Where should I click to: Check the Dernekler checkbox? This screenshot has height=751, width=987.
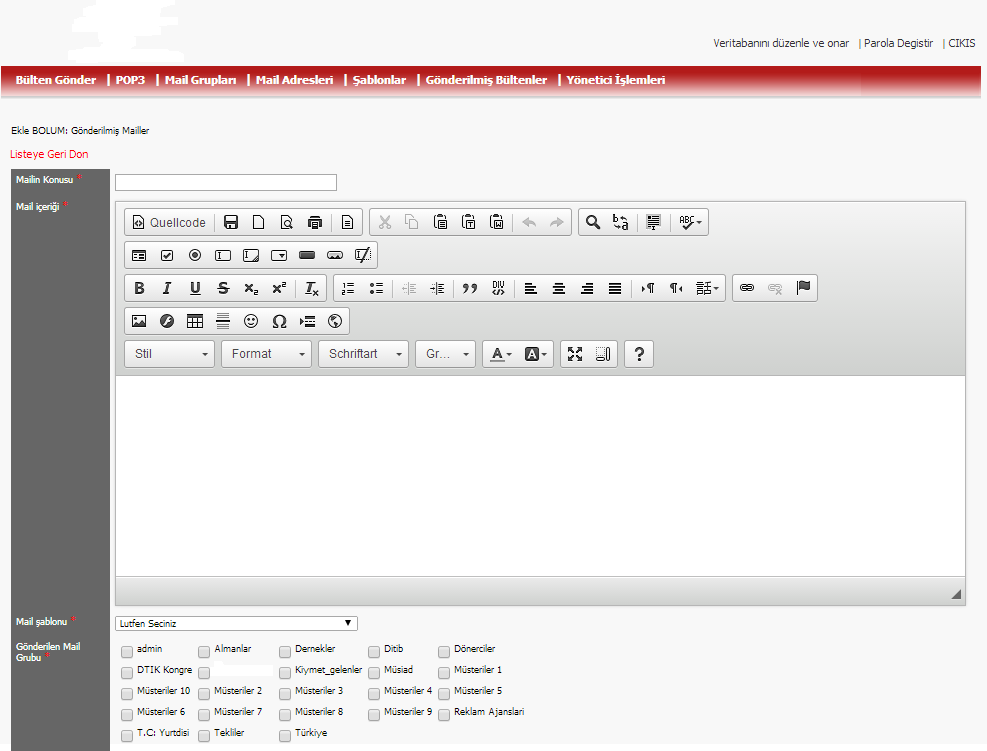285,652
